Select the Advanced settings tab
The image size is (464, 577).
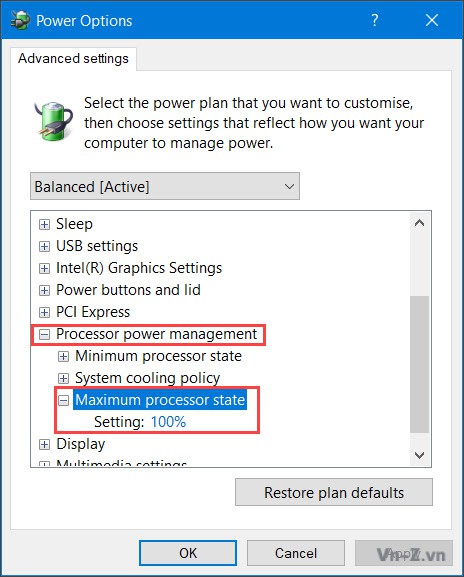pos(73,59)
